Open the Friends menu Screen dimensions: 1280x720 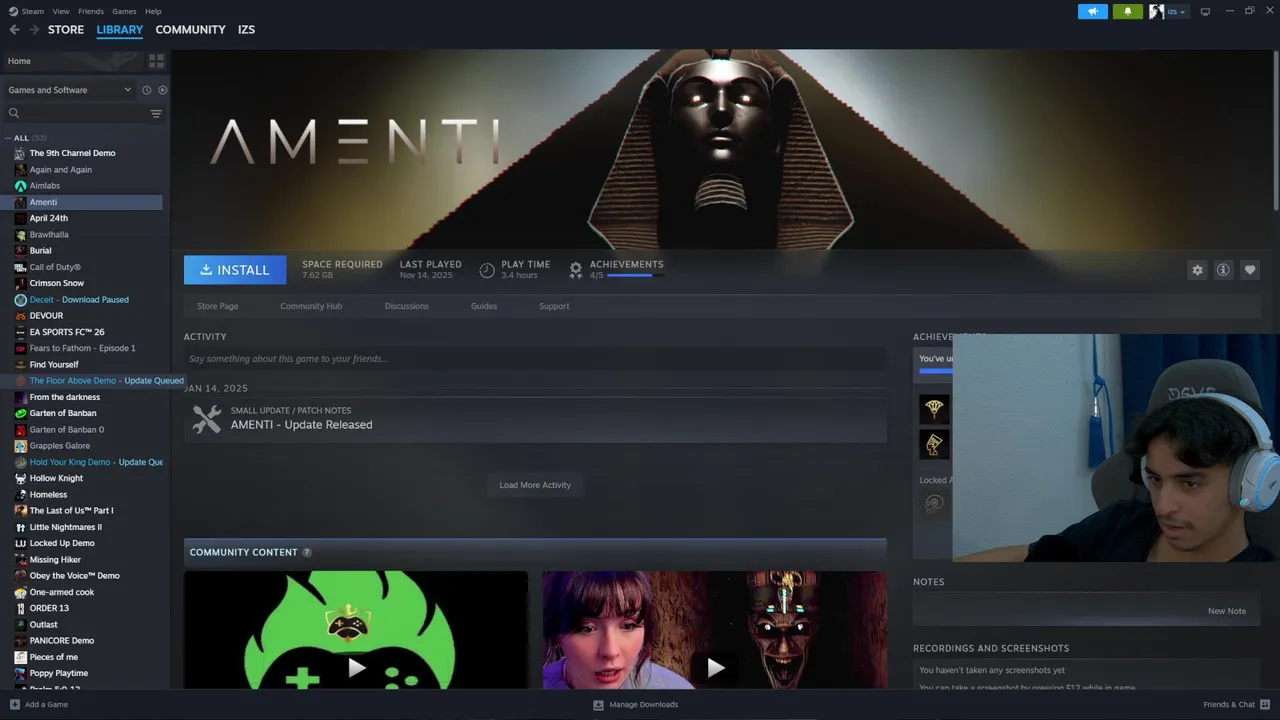click(x=91, y=11)
